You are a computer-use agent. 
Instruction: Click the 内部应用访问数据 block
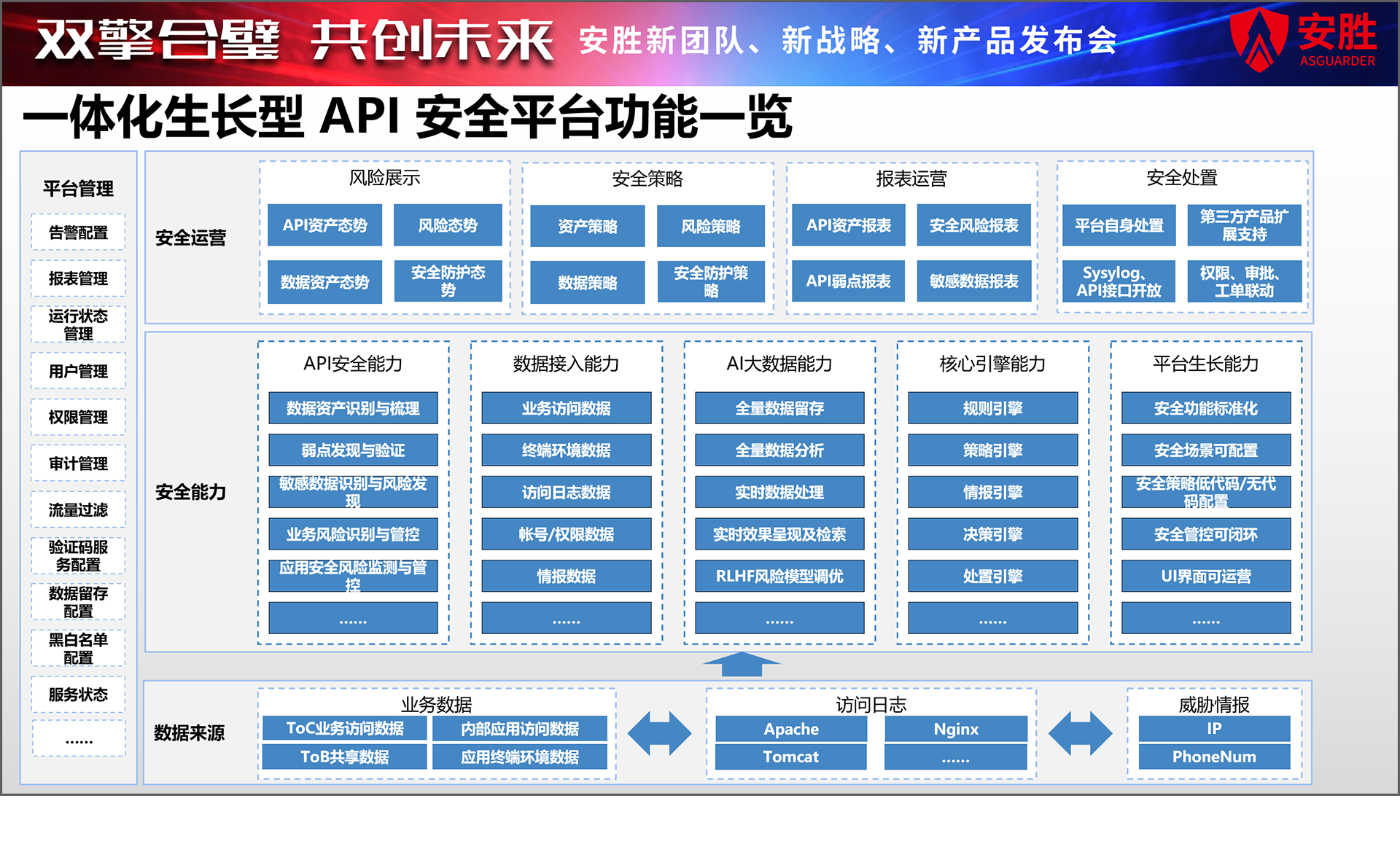click(x=520, y=728)
